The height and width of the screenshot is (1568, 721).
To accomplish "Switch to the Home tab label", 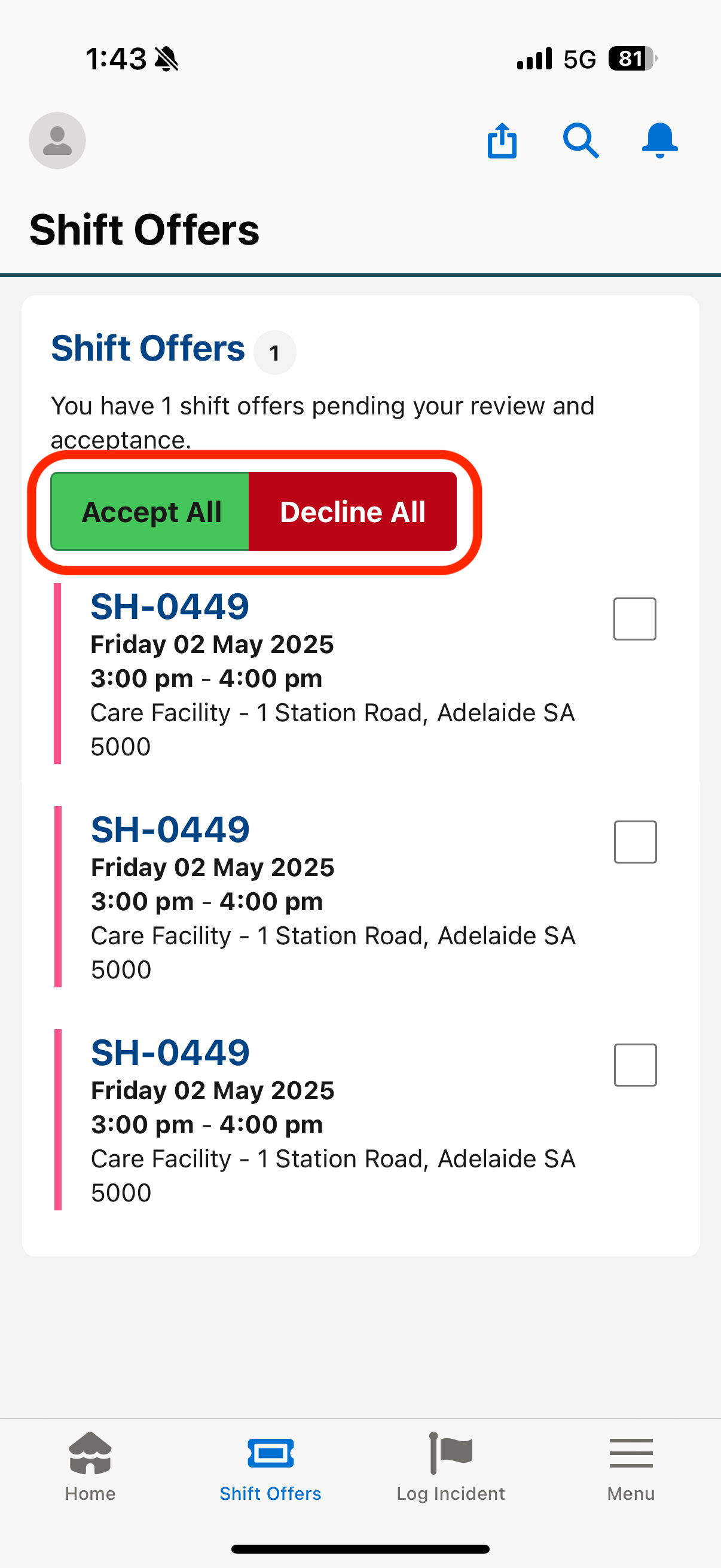I will [x=90, y=1494].
